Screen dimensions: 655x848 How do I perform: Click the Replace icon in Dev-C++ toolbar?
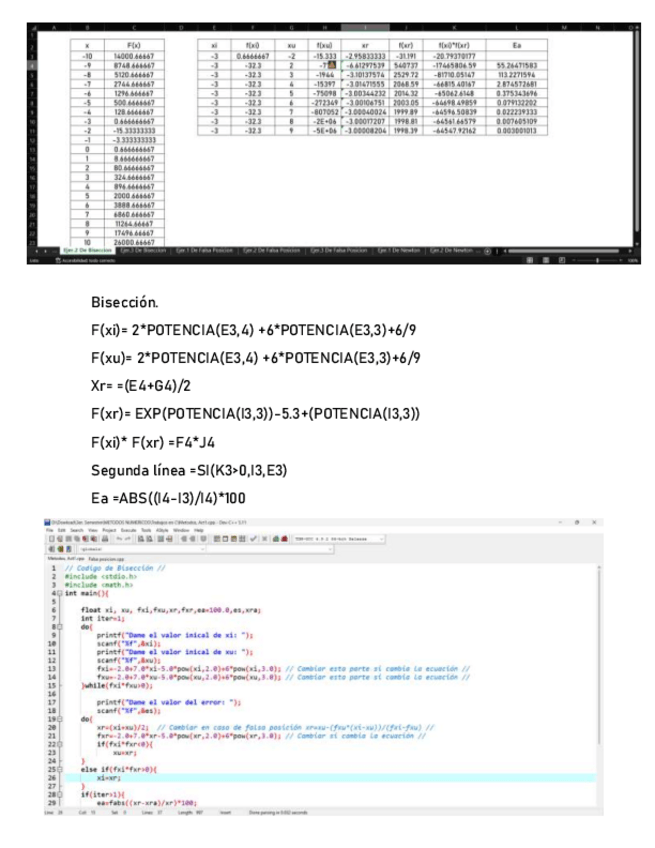[150, 539]
